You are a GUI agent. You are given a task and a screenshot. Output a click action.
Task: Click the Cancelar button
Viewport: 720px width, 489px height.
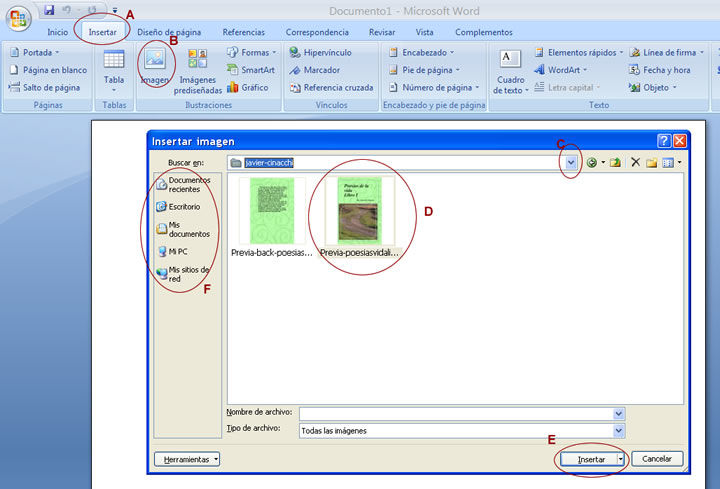point(657,459)
